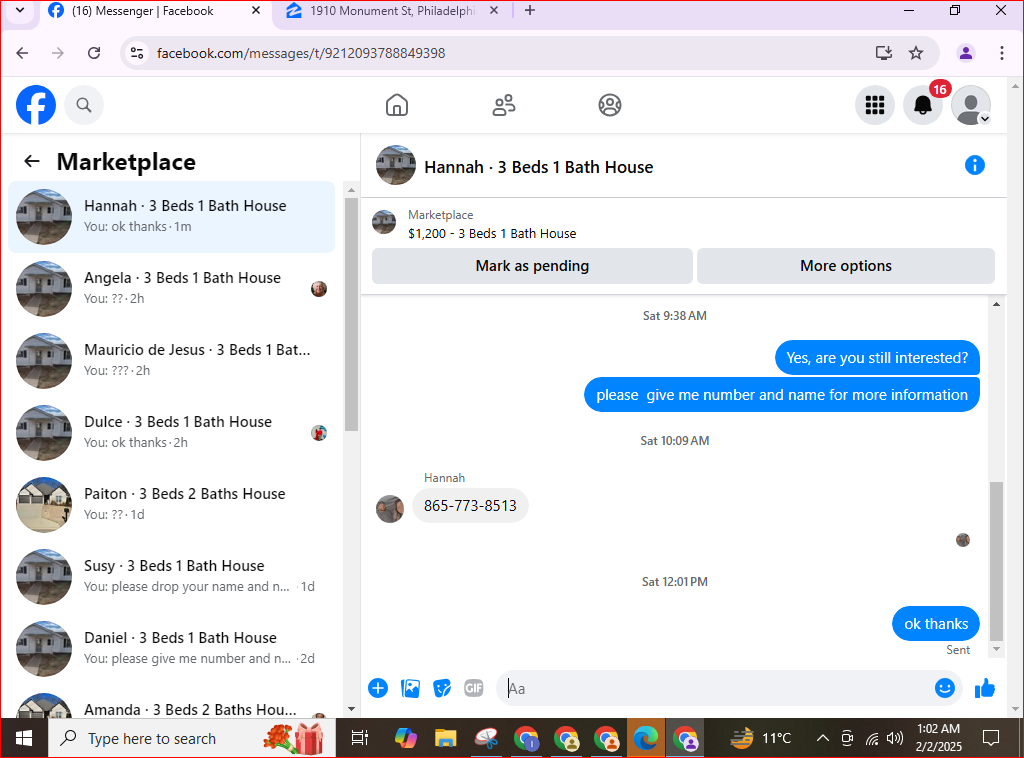The width and height of the screenshot is (1024, 758).
Task: Install app icon in address bar
Action: pyautogui.click(x=884, y=53)
